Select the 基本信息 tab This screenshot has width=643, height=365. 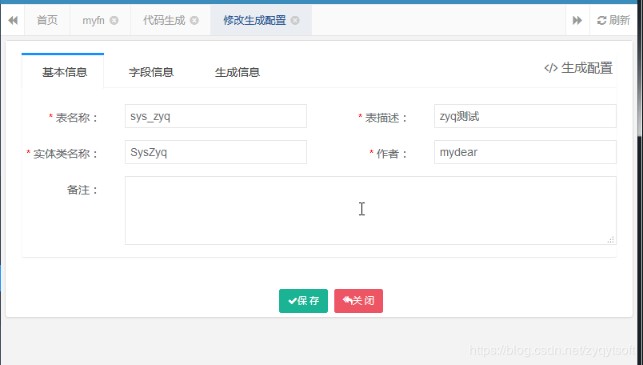[64, 72]
